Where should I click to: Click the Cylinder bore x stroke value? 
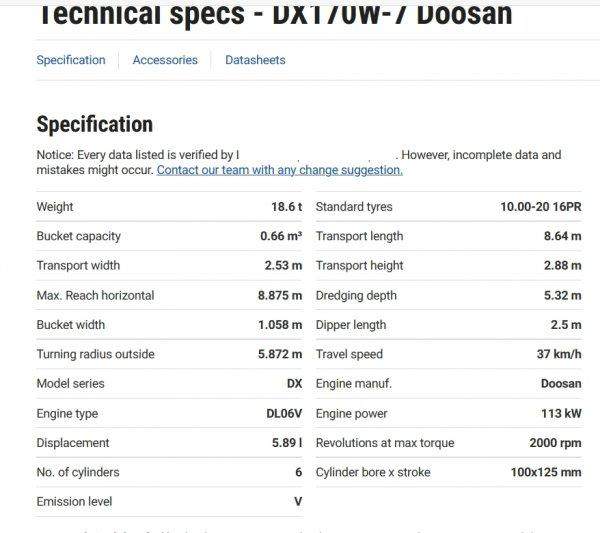tap(545, 472)
